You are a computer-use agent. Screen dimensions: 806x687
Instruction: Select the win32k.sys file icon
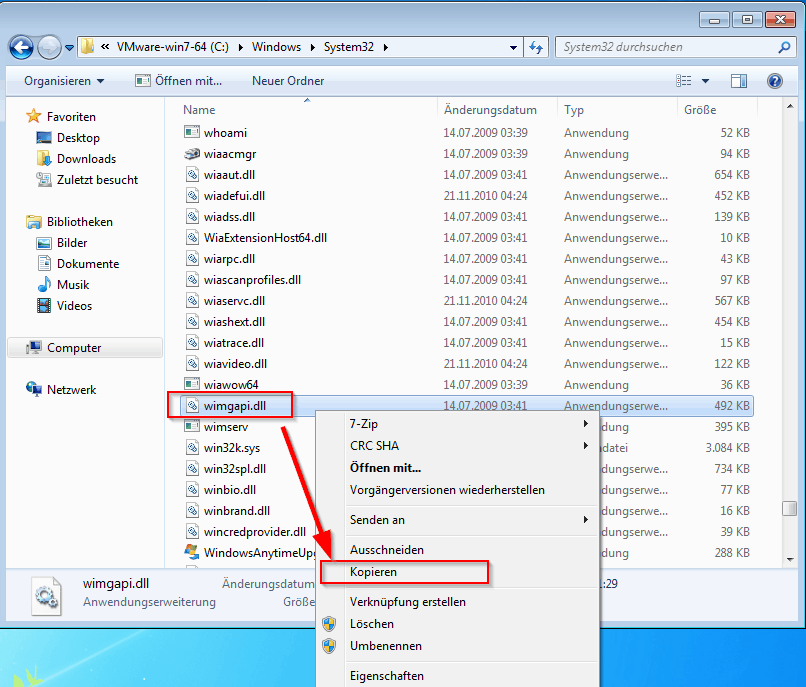(x=192, y=448)
